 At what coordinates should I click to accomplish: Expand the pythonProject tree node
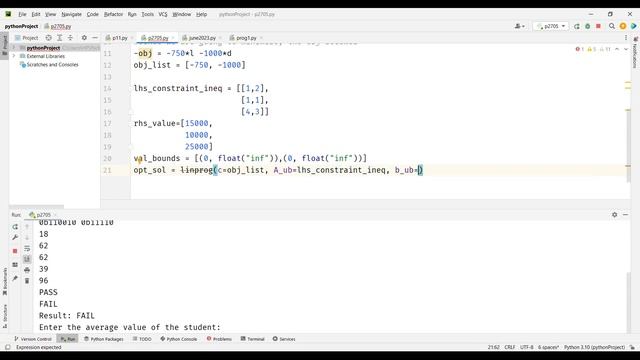pos(14,48)
